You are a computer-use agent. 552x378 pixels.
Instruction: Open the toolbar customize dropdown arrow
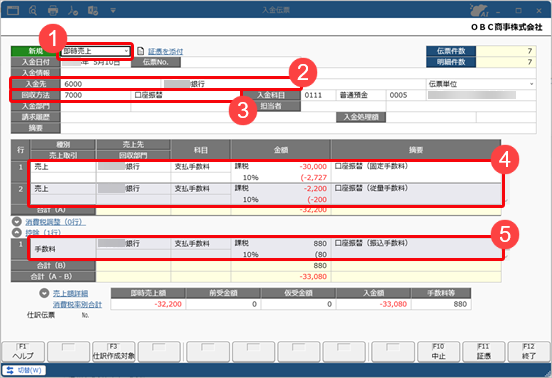coord(113,11)
